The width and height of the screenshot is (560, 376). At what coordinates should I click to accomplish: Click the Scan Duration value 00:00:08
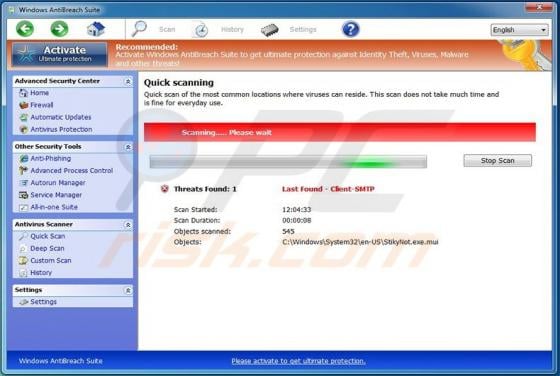coord(296,221)
